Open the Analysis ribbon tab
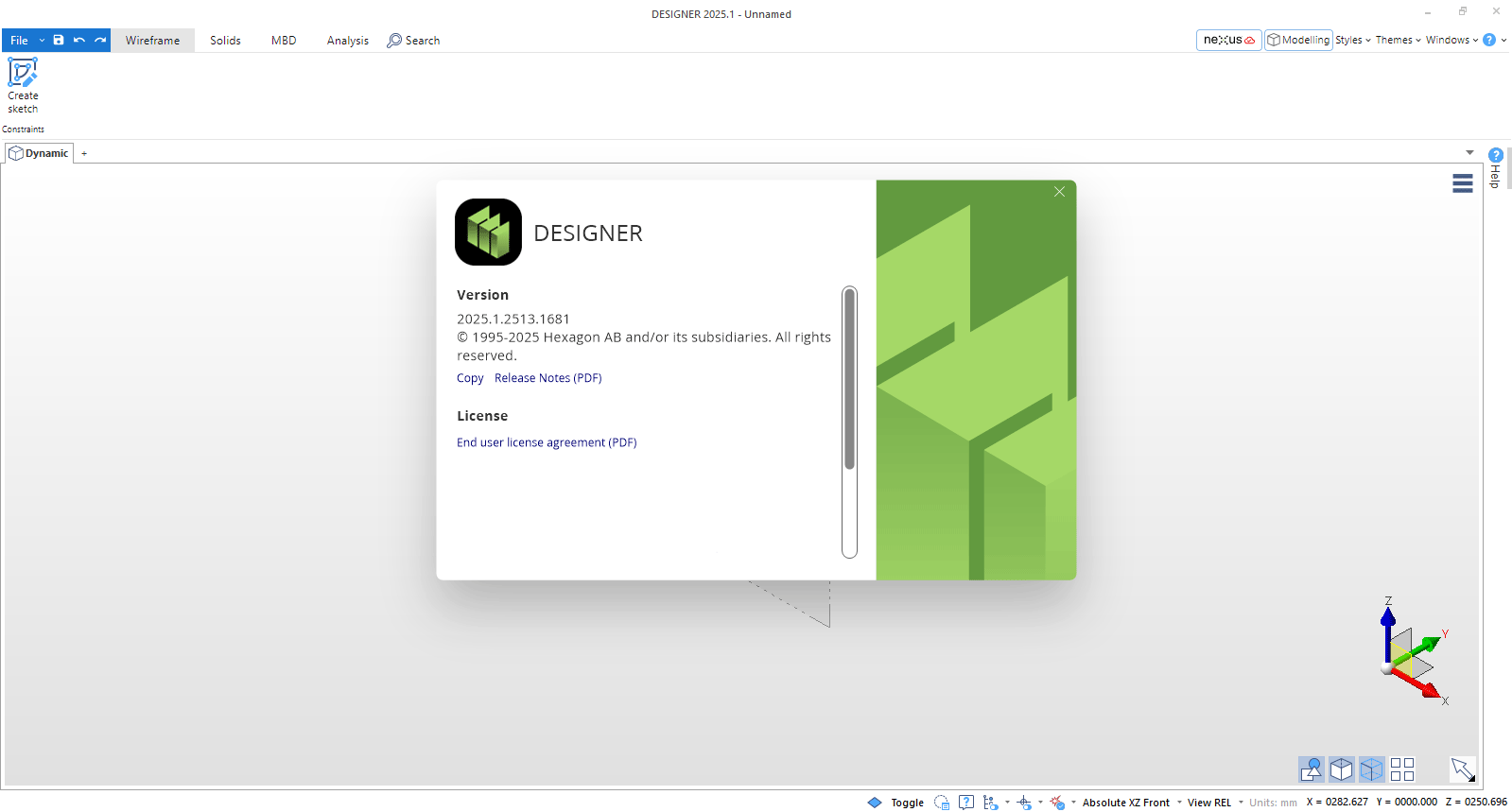 [x=348, y=41]
